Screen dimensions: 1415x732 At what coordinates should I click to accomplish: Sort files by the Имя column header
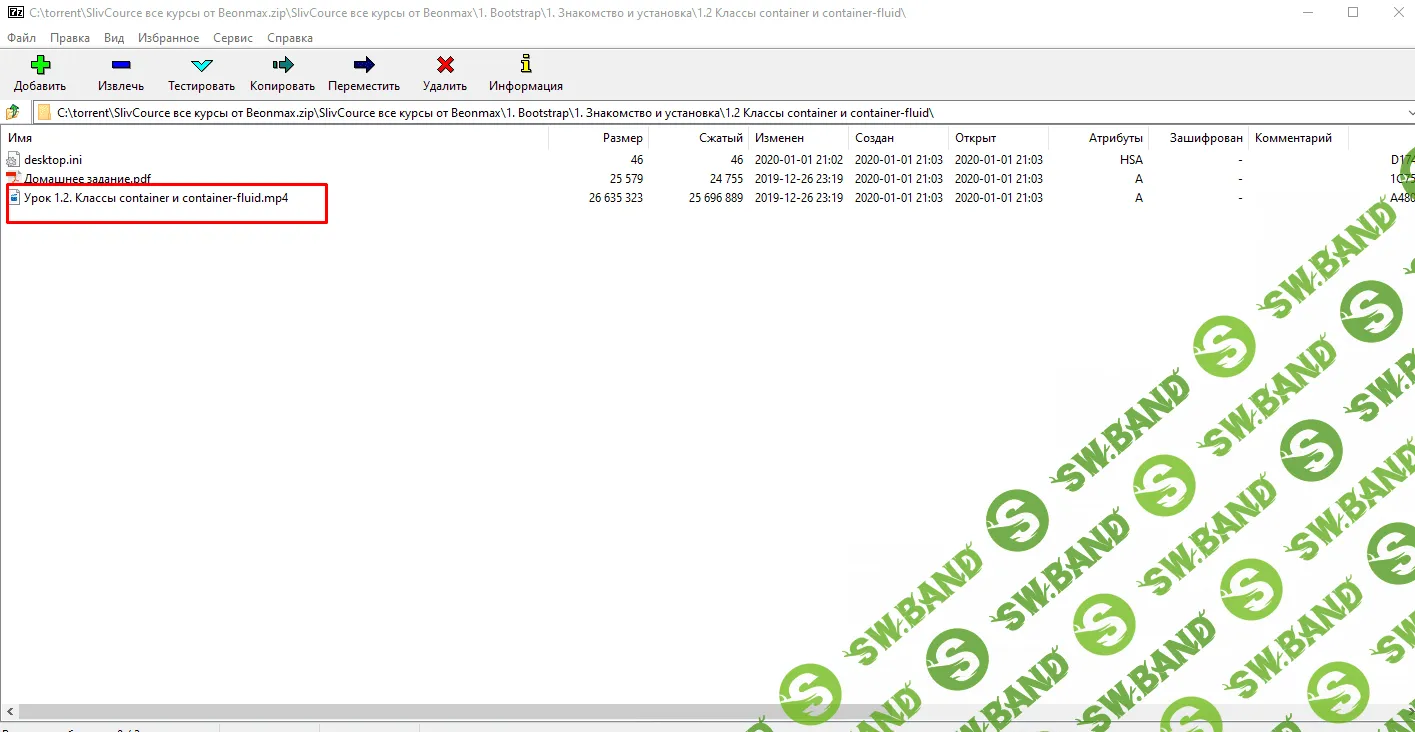(x=21, y=138)
